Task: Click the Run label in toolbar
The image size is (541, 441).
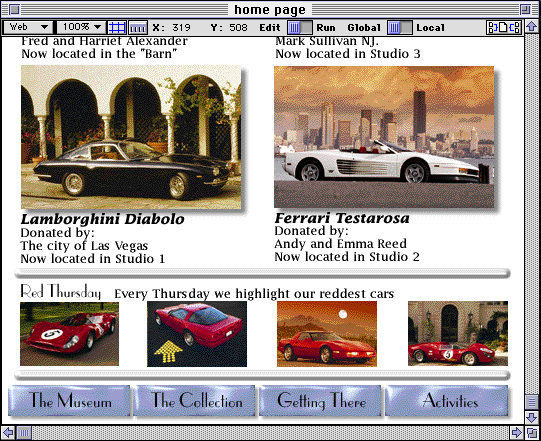Action: pyautogui.click(x=326, y=28)
